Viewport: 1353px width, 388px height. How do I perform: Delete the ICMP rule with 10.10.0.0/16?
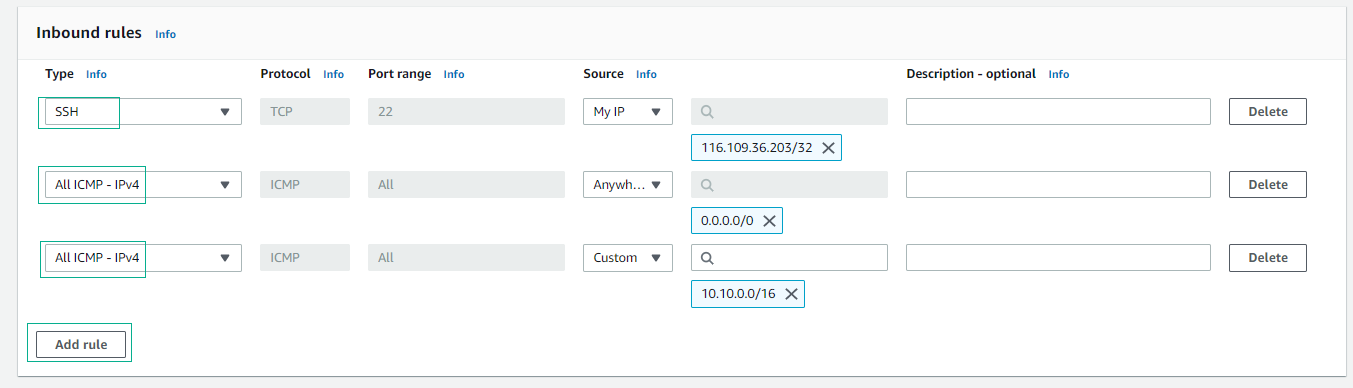coord(1267,257)
